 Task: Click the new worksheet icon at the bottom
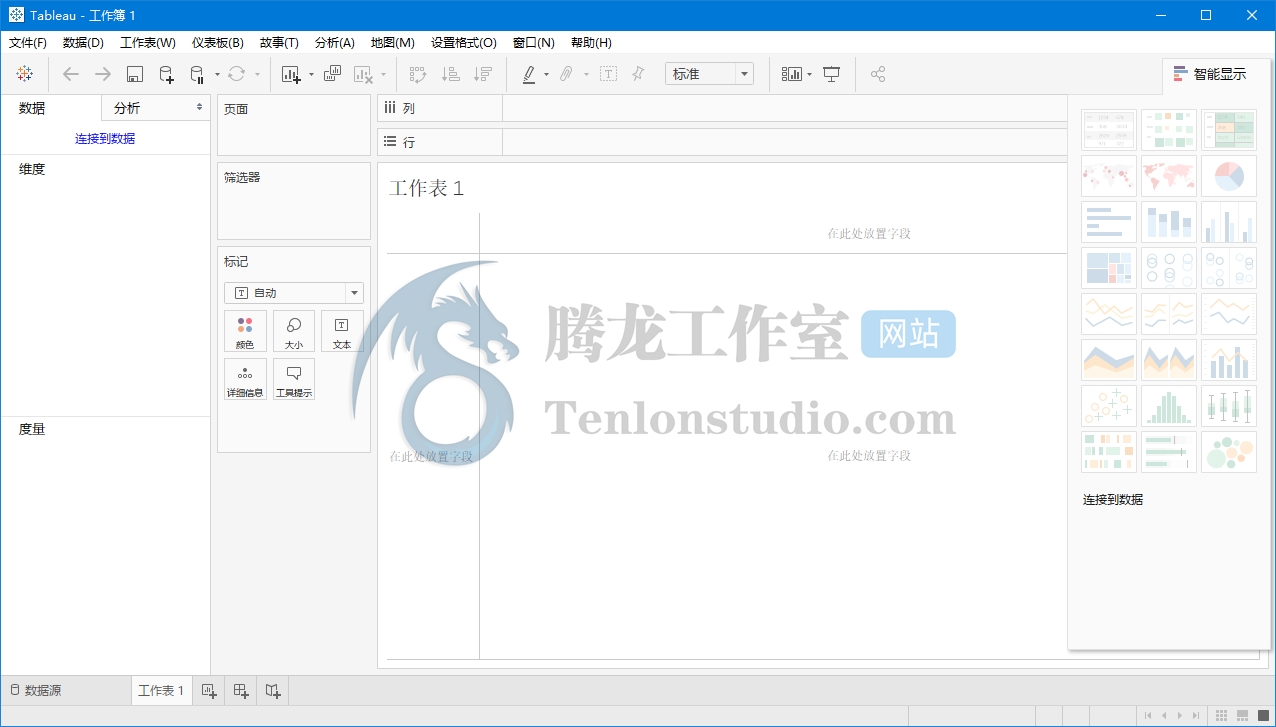tap(209, 690)
